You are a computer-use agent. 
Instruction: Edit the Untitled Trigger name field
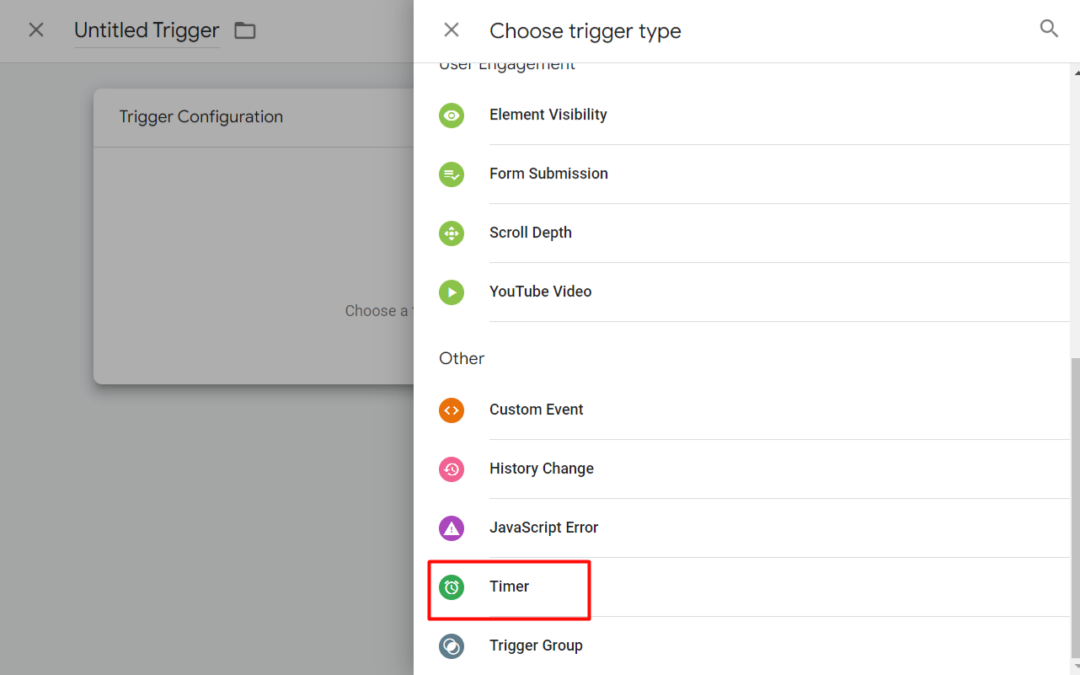coord(146,30)
